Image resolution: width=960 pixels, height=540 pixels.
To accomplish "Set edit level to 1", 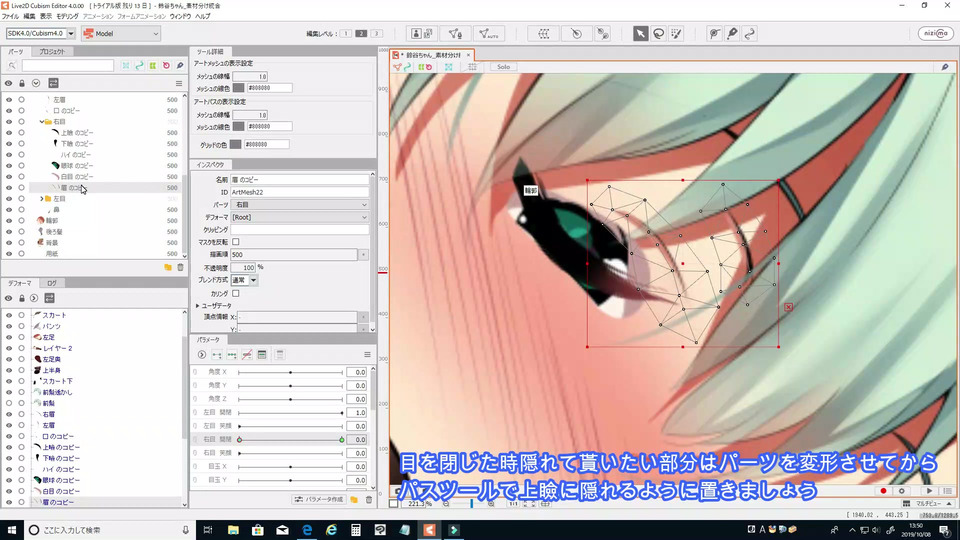I will (346, 34).
